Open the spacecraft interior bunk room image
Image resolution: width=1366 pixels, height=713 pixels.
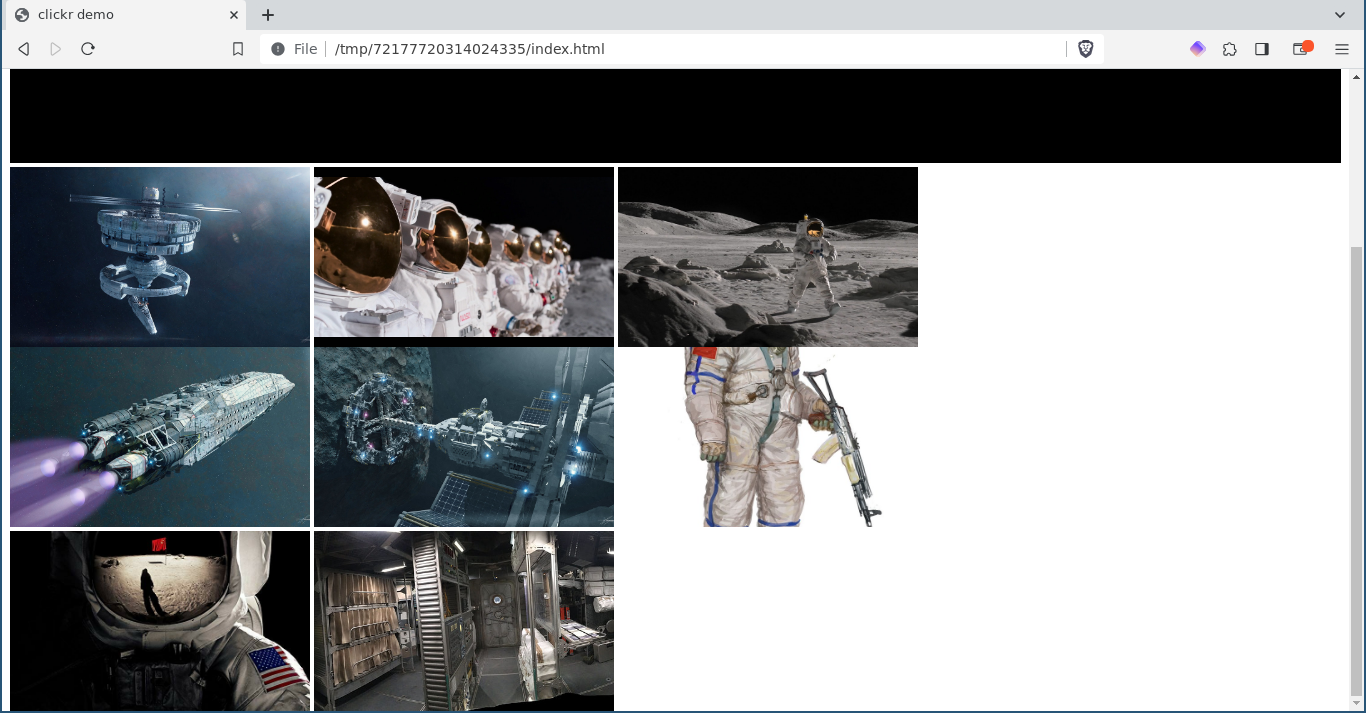coord(464,621)
